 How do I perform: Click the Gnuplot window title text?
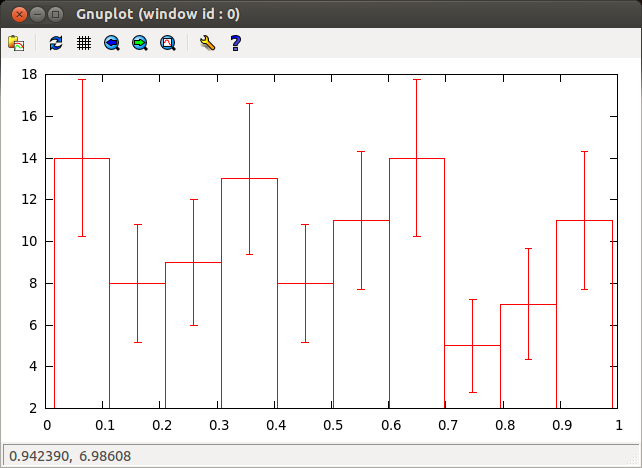(158, 14)
